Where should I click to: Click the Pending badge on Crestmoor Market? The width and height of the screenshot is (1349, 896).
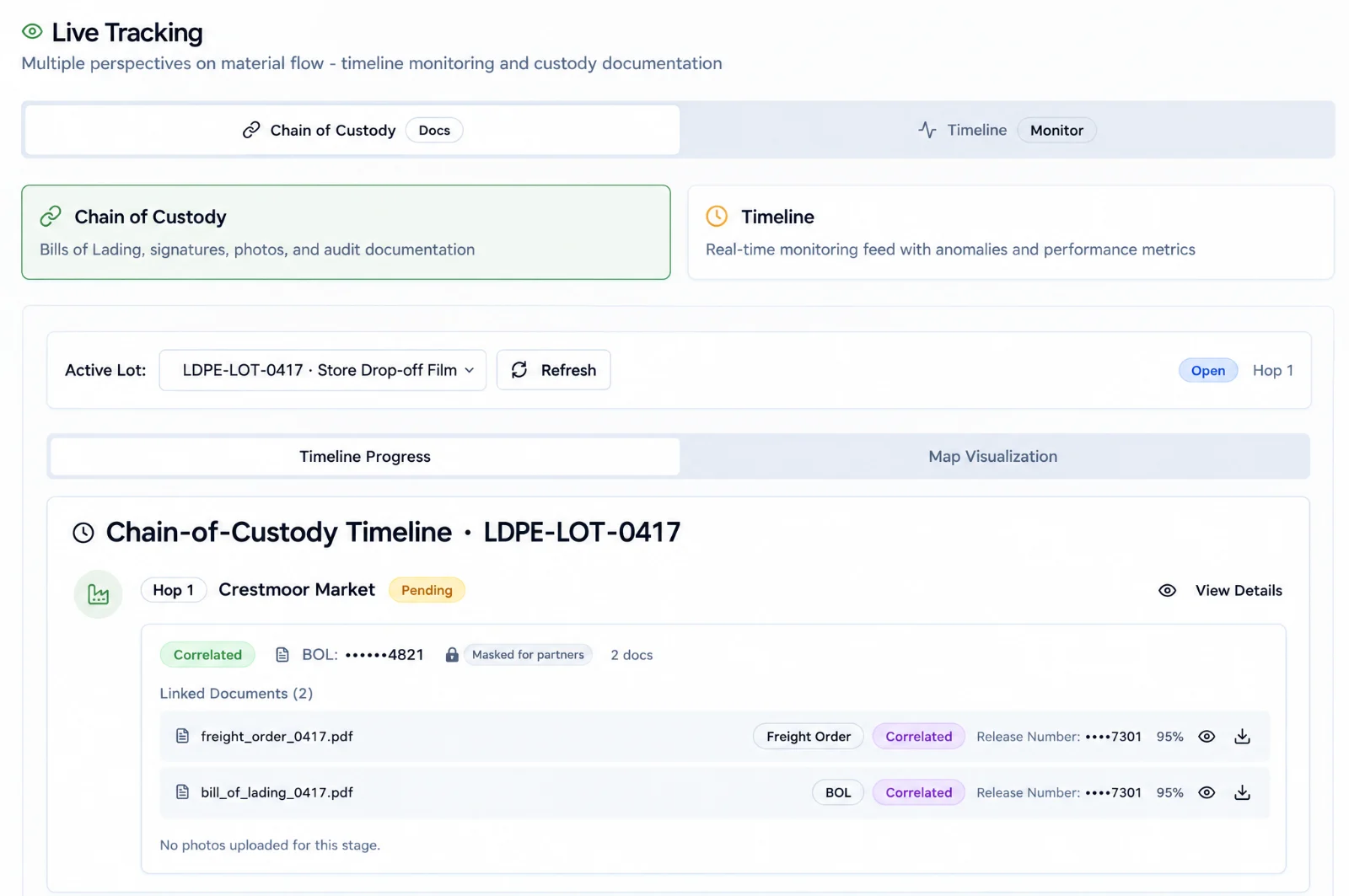coord(427,590)
